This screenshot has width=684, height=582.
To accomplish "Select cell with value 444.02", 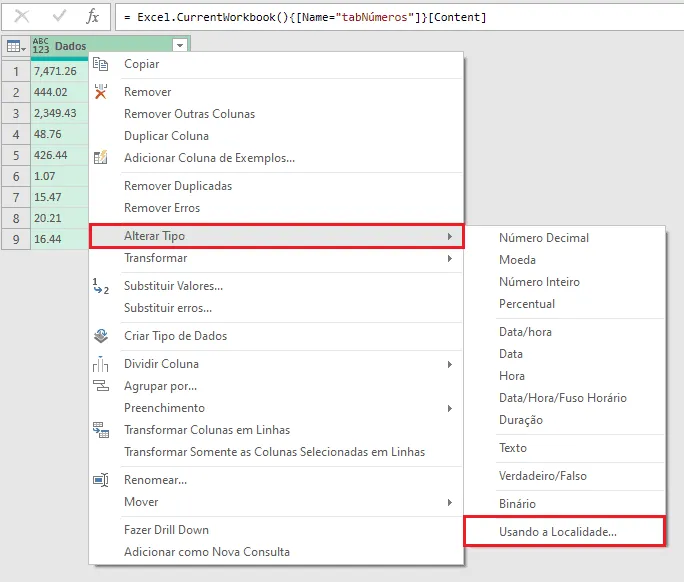I will (60, 92).
